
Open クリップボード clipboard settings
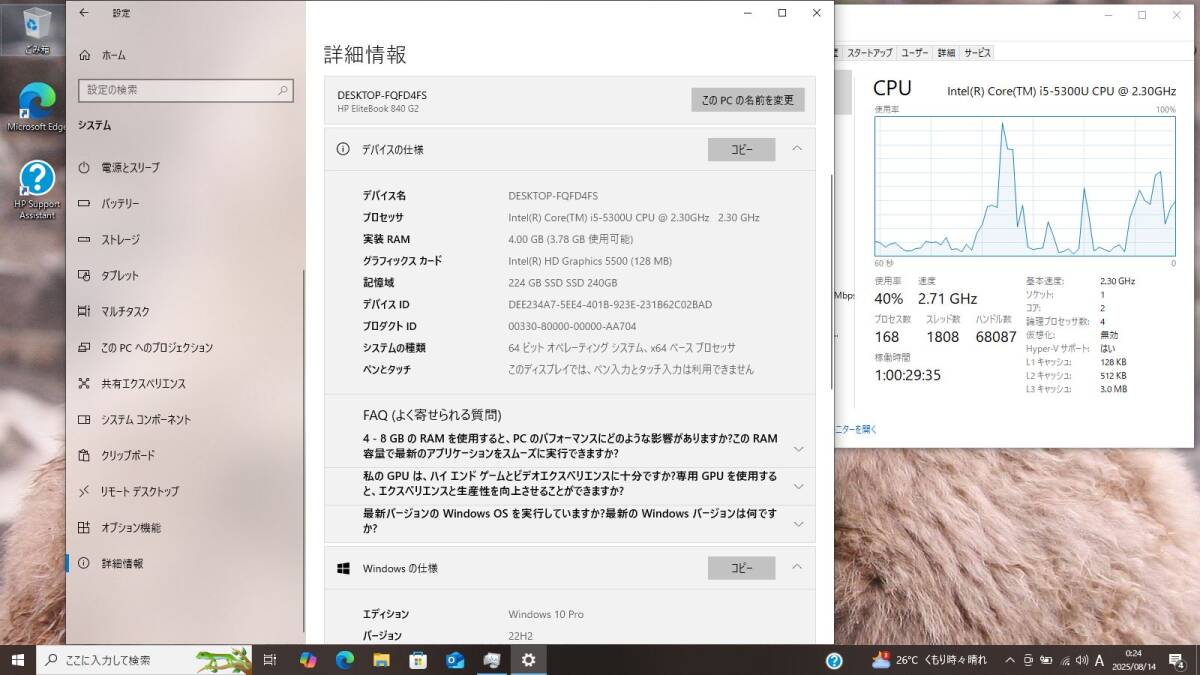coord(116,455)
